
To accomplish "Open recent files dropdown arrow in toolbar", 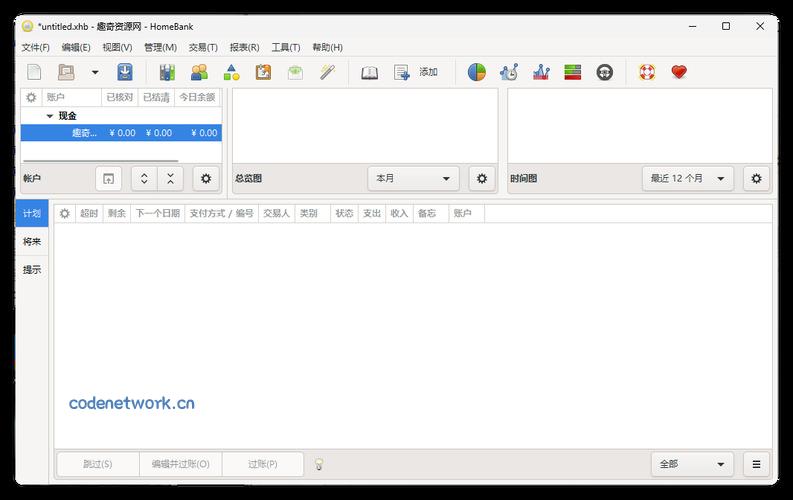I will 95,72.
